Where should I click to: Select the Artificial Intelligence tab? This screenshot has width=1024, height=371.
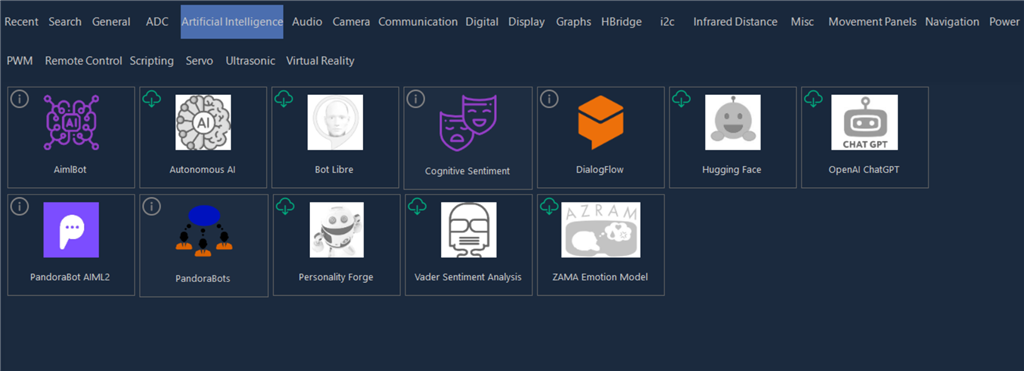click(232, 22)
